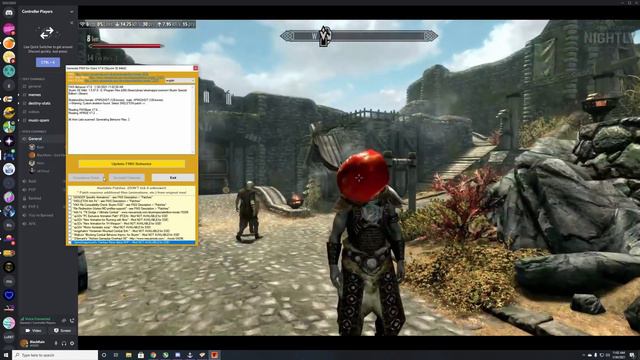Check DServant's Archery Gameplay Overhaul patch
640x360 pixels.
70,238
